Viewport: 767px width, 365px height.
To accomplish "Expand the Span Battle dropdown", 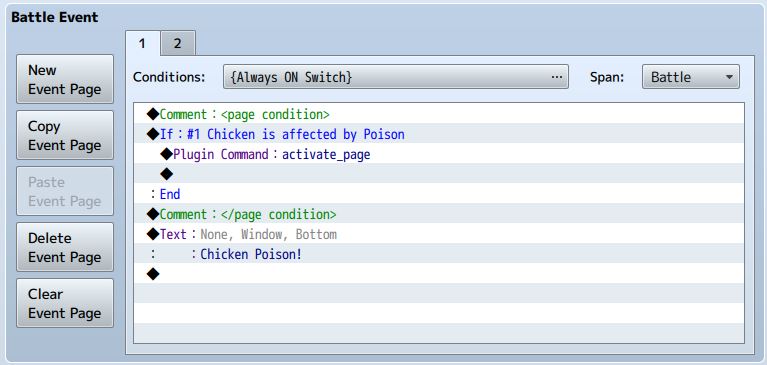I will [x=691, y=77].
